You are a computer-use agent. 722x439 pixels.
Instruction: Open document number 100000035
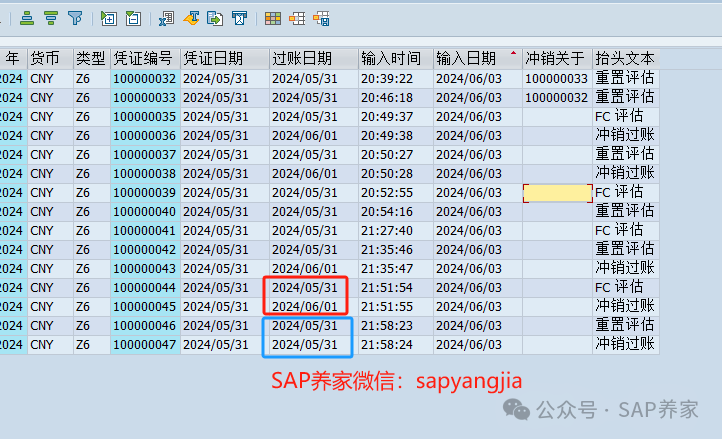[145, 117]
